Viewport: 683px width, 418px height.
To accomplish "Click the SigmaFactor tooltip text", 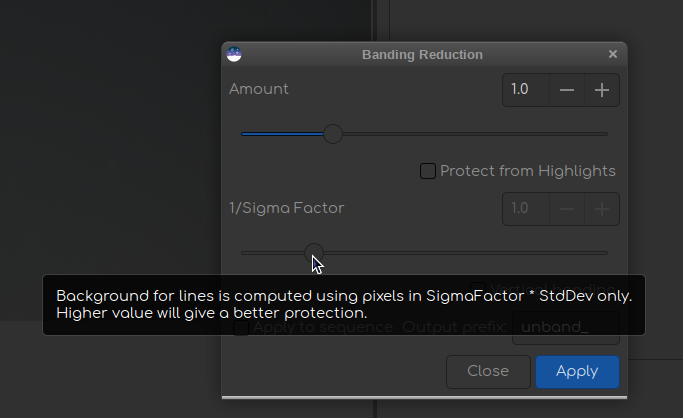I will point(343,305).
